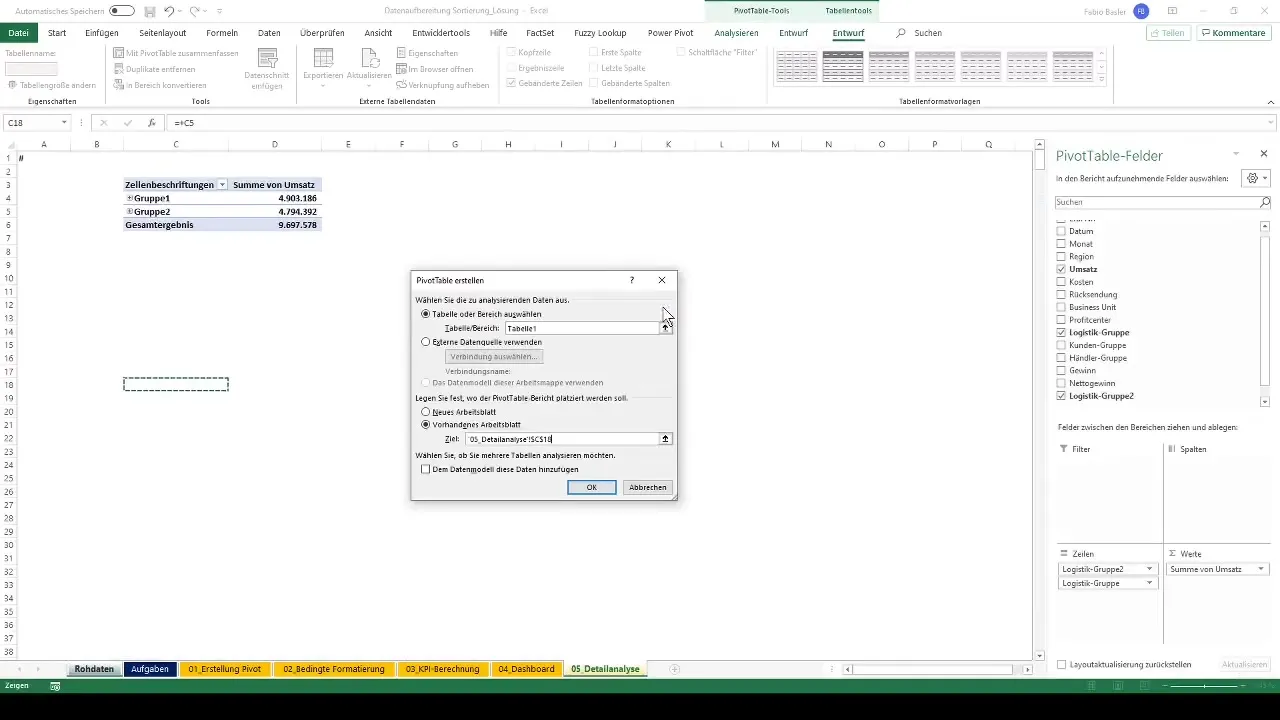Click Verknüpfung aufheben
Viewport: 1280px width, 720px height.
442,85
